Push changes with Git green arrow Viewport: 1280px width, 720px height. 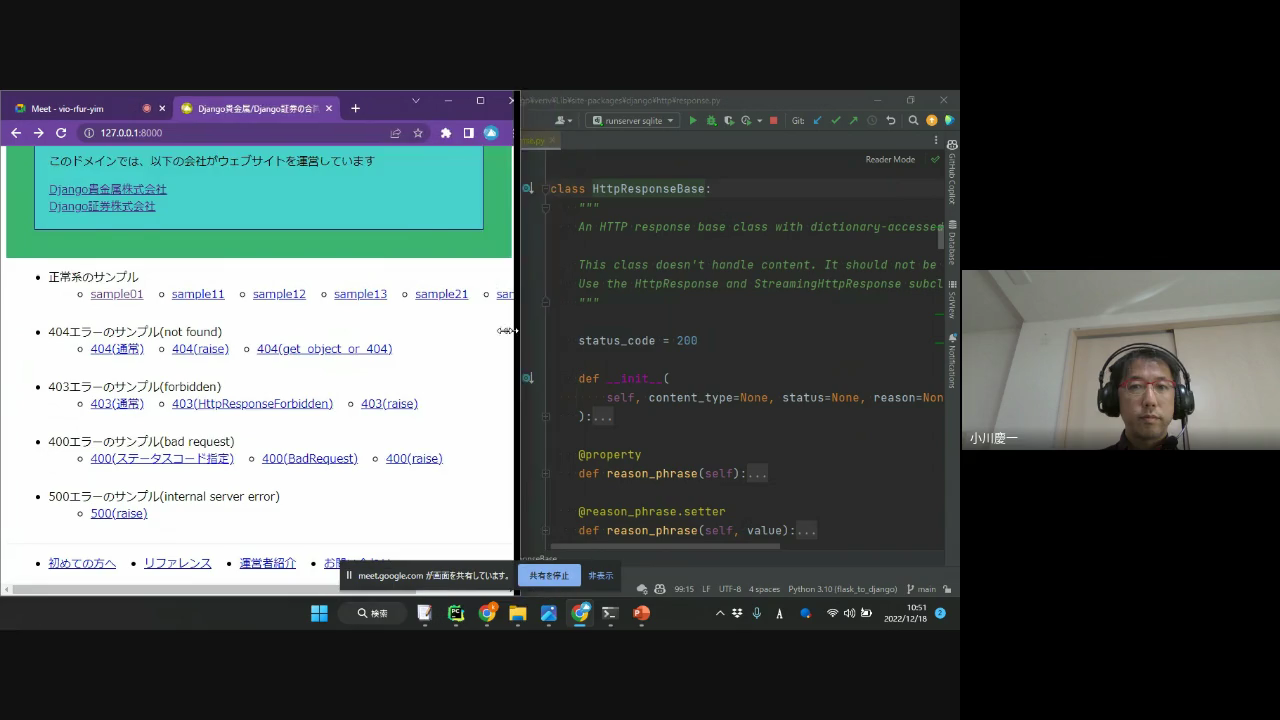click(853, 121)
